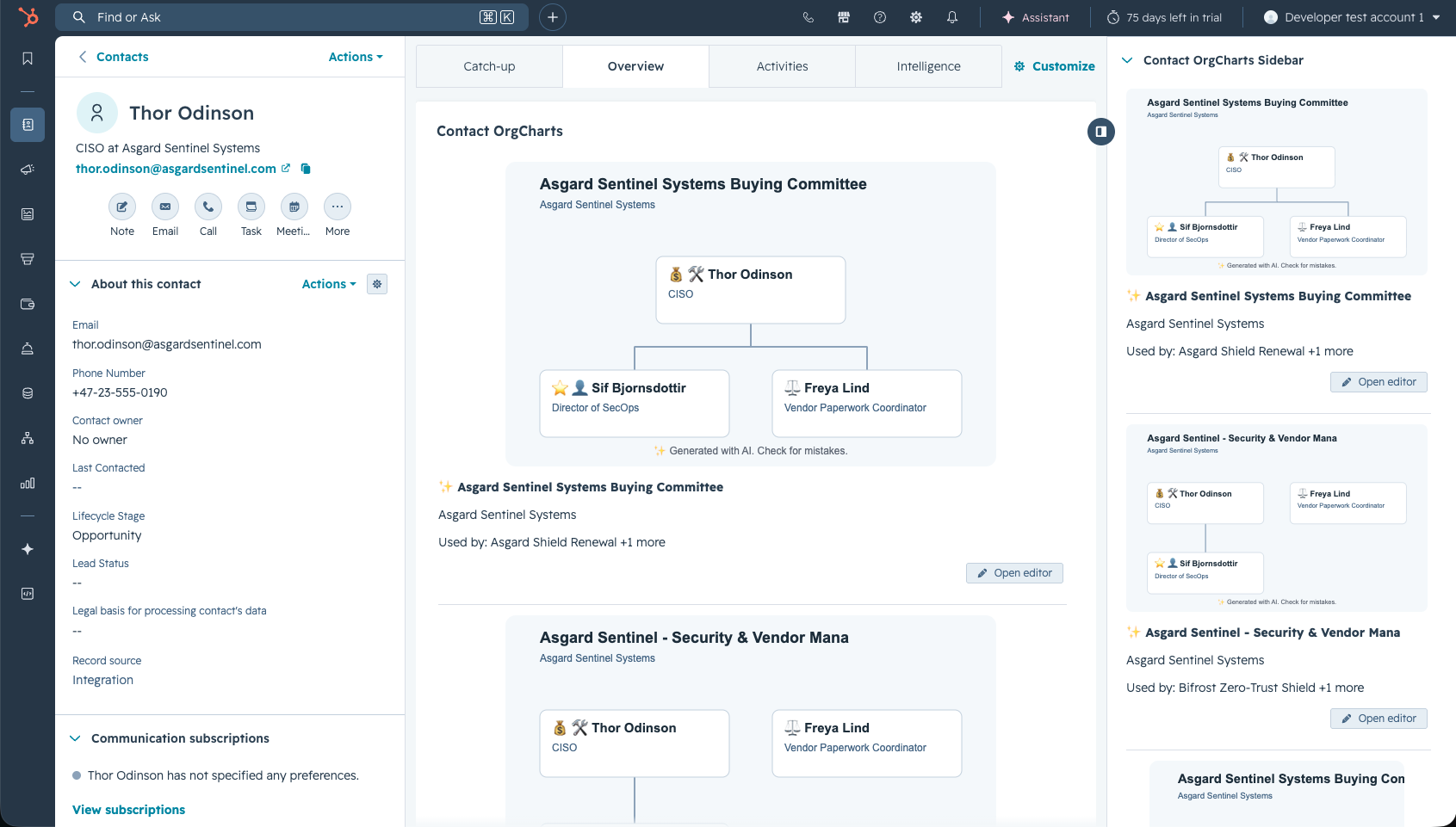
Task: Click the create new plus button in the top bar
Action: [553, 17]
